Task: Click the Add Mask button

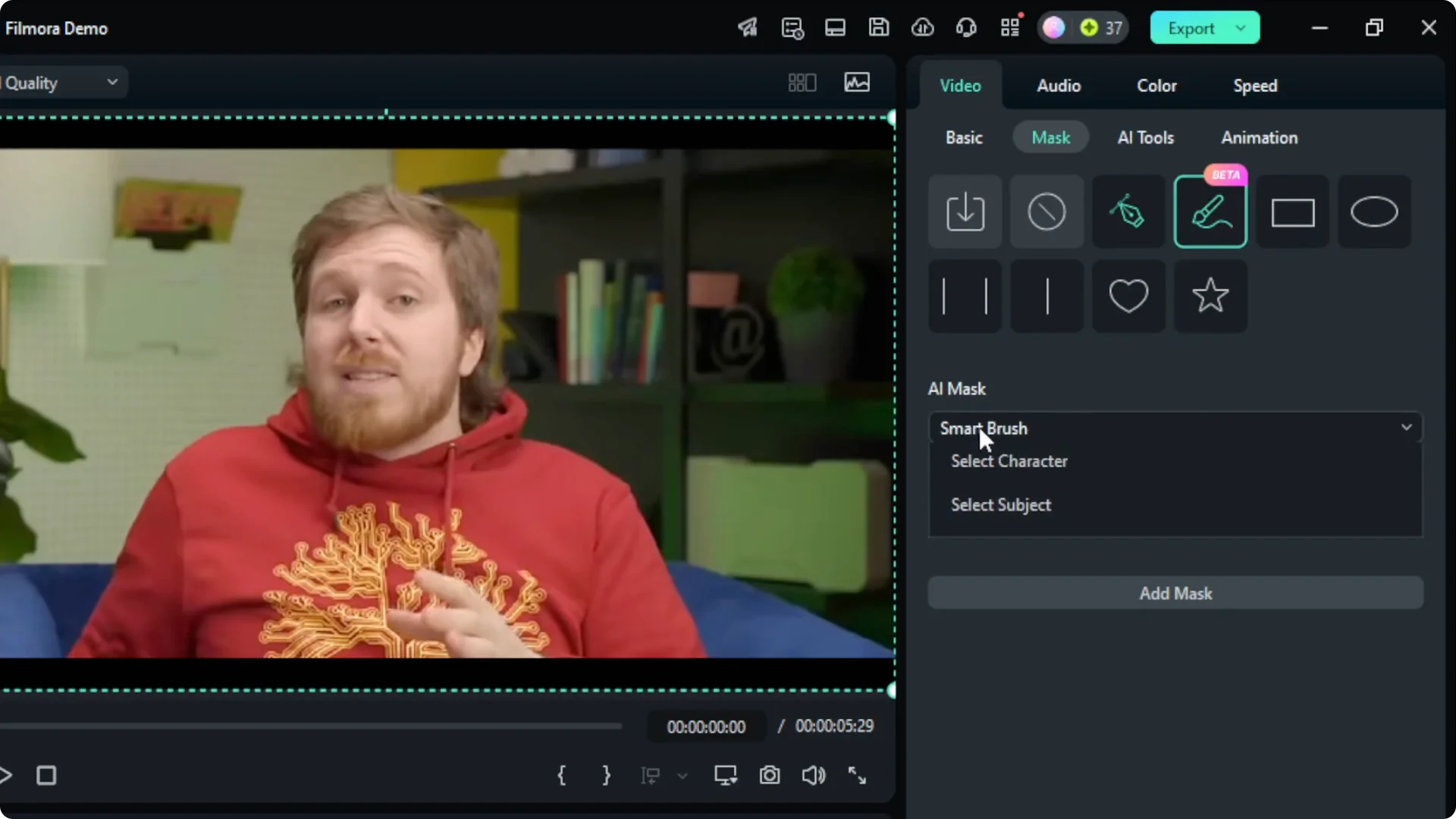Action: click(1175, 593)
